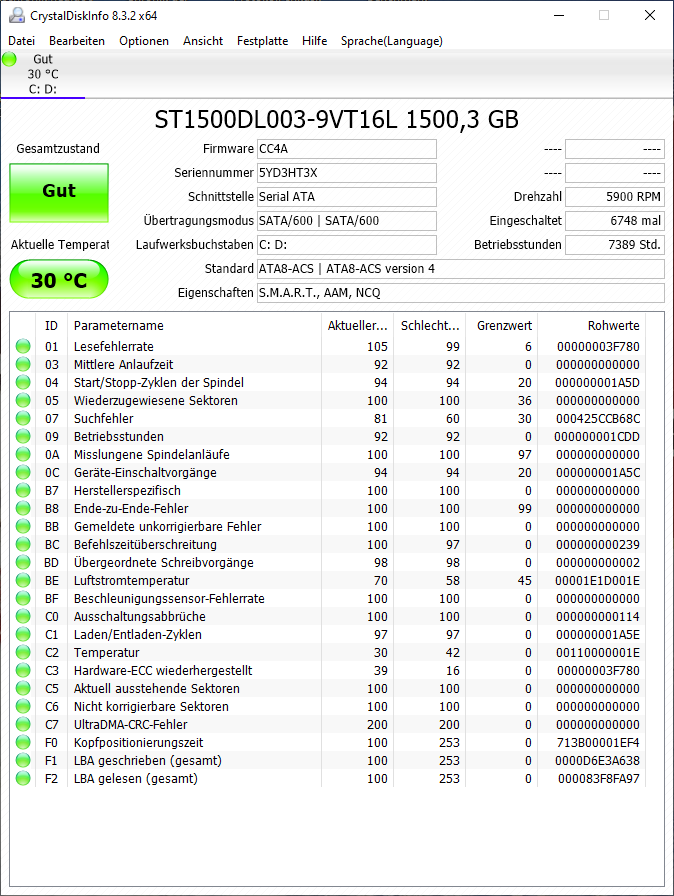
Task: Click the Betriebsstunden value 7389 Std.
Action: pos(615,245)
